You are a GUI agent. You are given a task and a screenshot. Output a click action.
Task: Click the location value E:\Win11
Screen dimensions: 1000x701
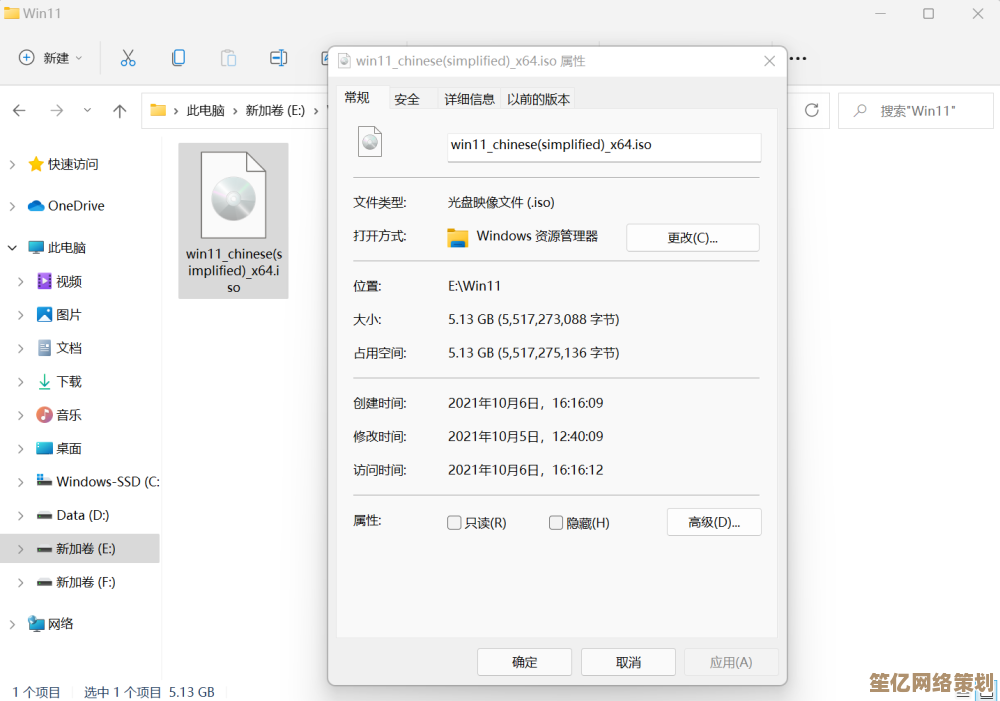(x=474, y=286)
